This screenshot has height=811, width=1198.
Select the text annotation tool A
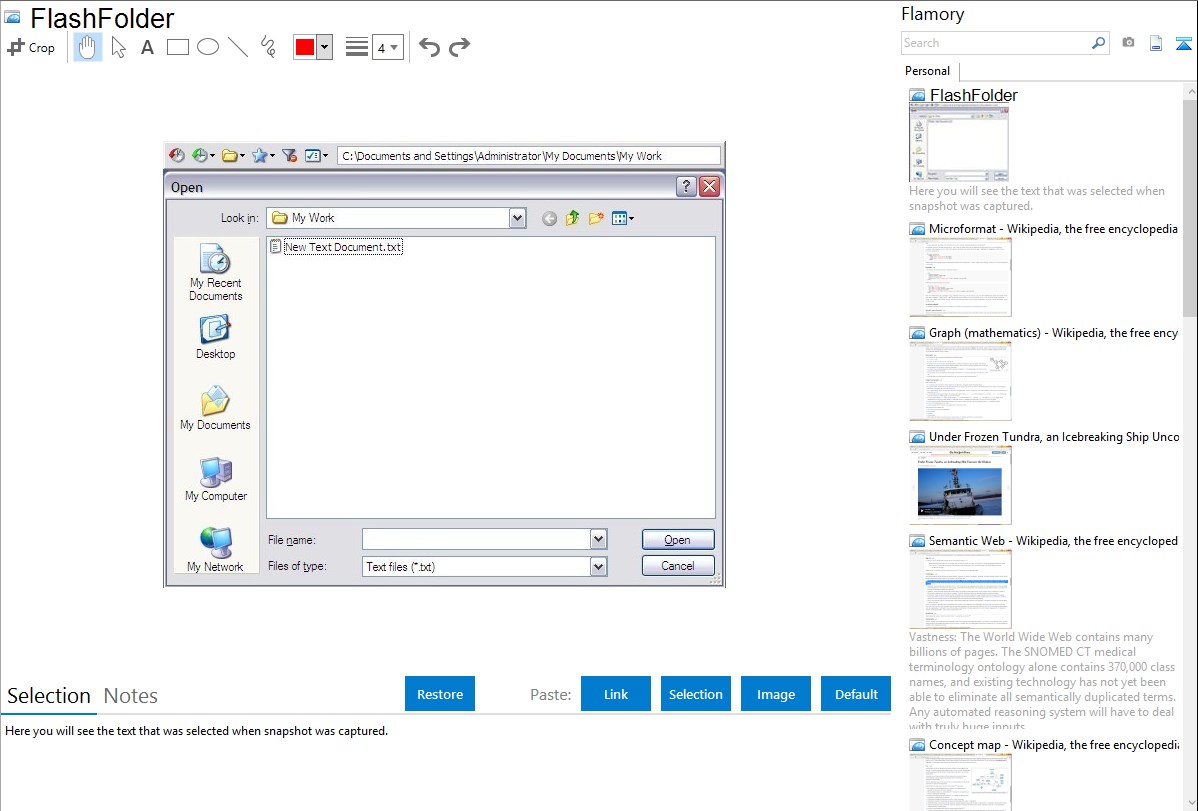pos(147,47)
